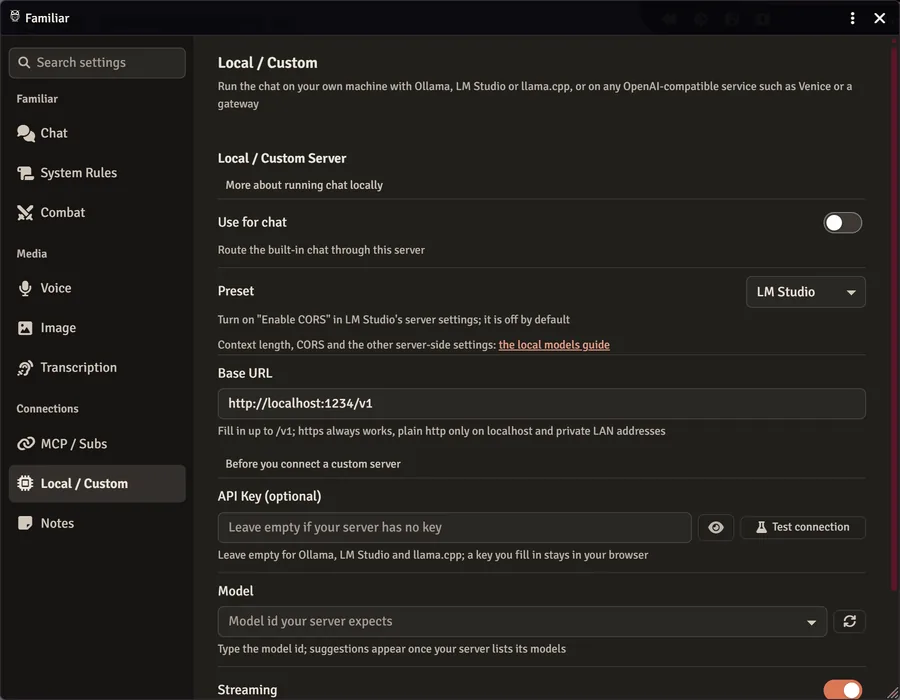Screen dimensions: 900x700
Task: Click the picture icon beside Image
Action: 25,328
